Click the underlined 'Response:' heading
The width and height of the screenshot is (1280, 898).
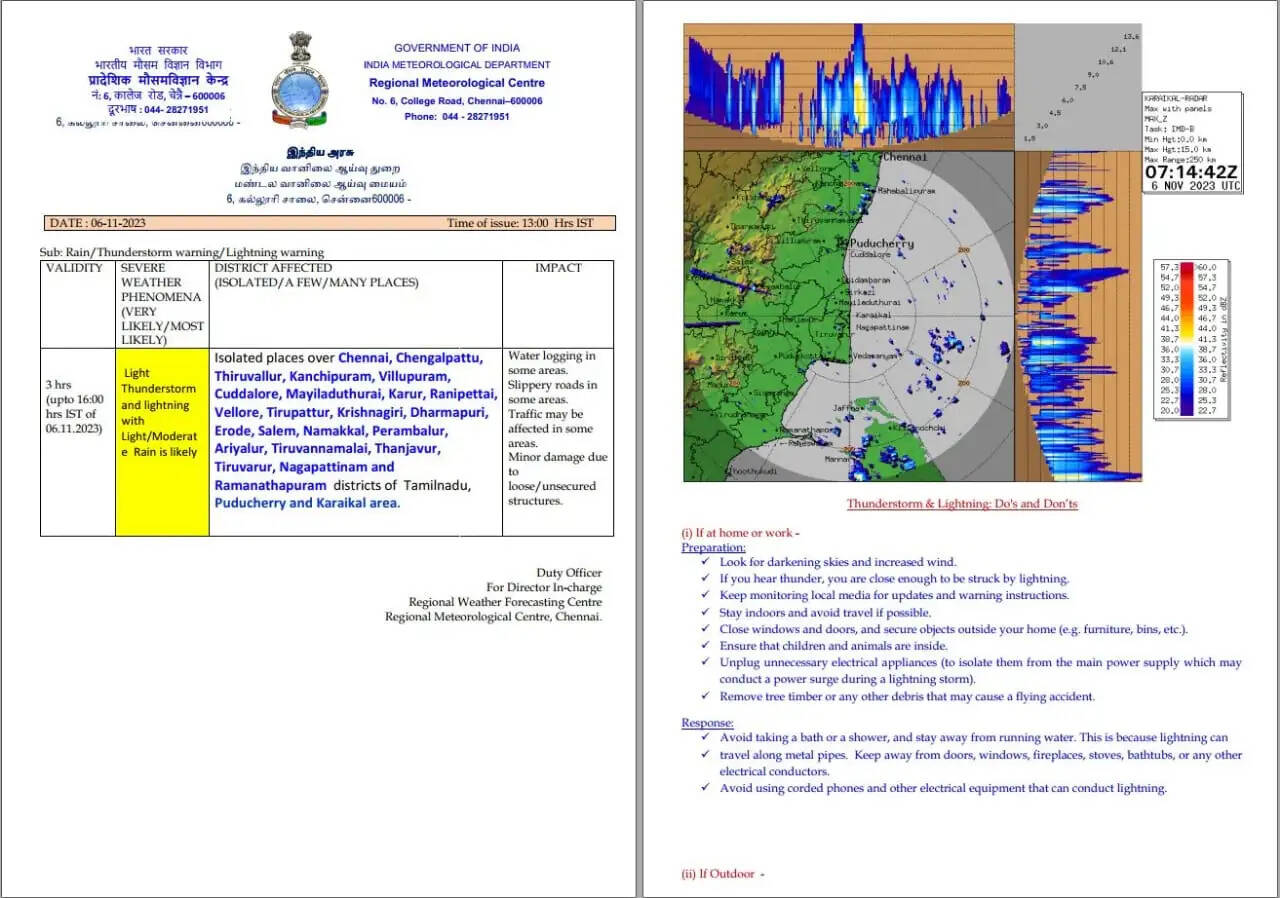[707, 723]
